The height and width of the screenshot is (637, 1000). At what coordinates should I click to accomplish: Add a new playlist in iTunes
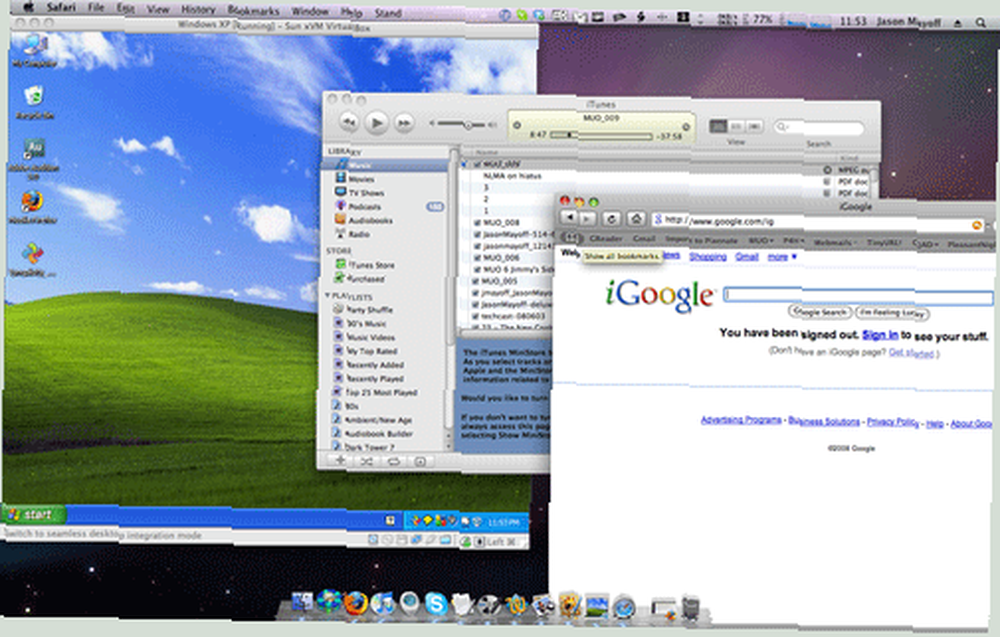pyautogui.click(x=341, y=460)
